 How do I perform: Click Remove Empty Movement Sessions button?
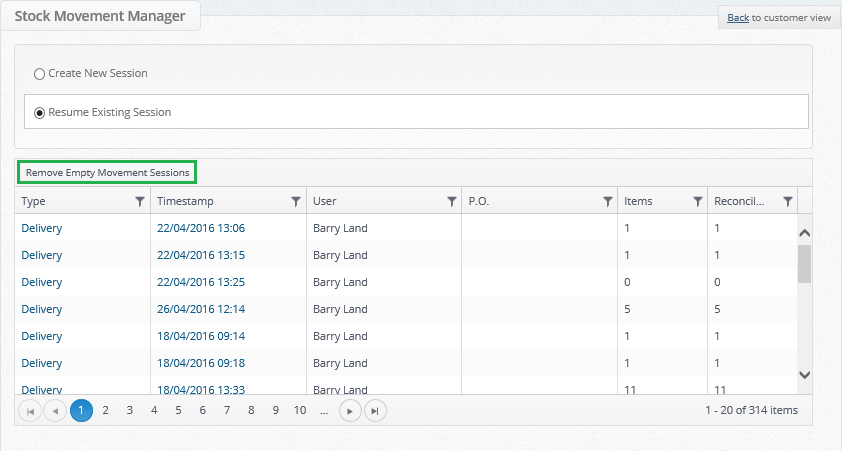pyautogui.click(x=107, y=172)
